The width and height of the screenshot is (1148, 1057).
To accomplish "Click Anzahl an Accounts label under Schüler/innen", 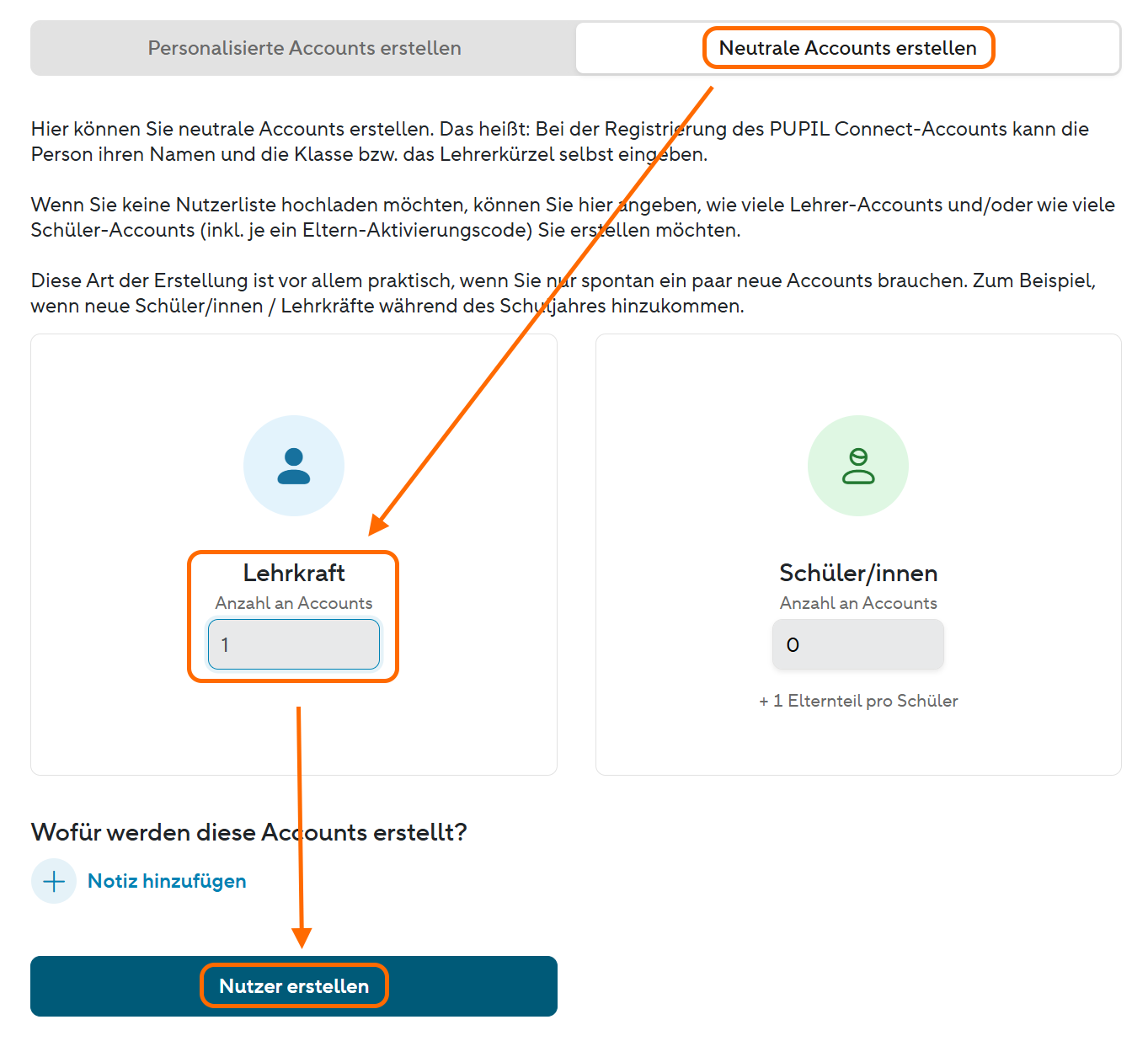I will [x=858, y=603].
